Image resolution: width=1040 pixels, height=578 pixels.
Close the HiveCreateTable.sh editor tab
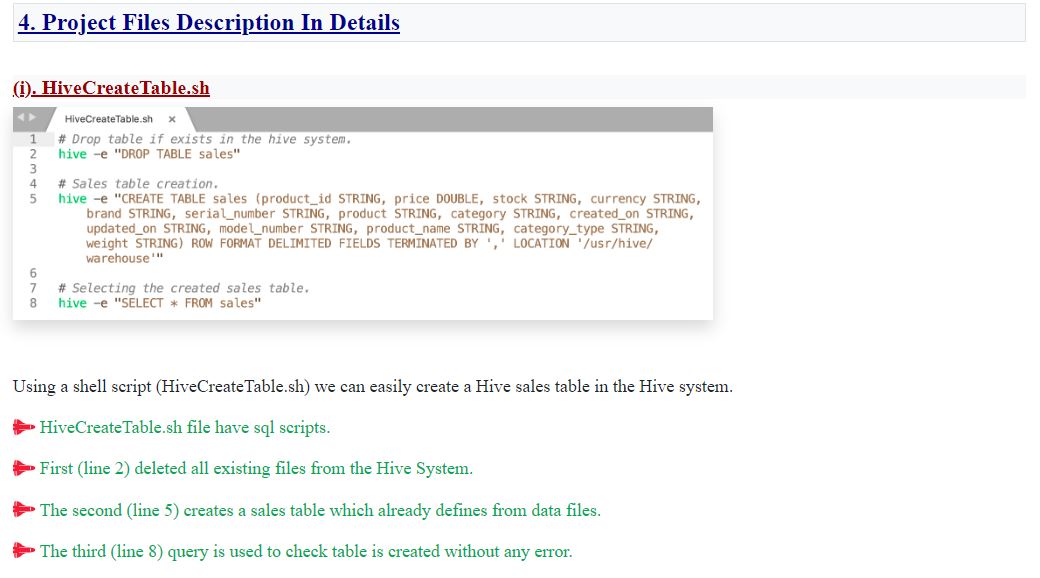(x=172, y=120)
